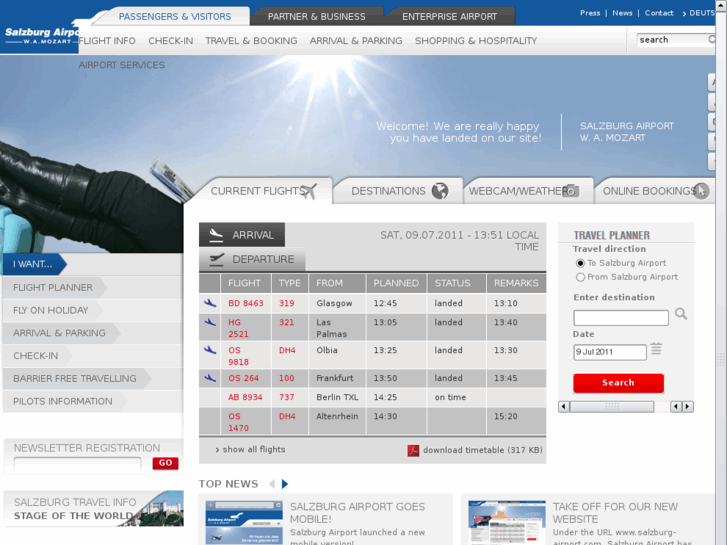Image resolution: width=727 pixels, height=545 pixels.
Task: Click the Contact link
Action: 659,13
